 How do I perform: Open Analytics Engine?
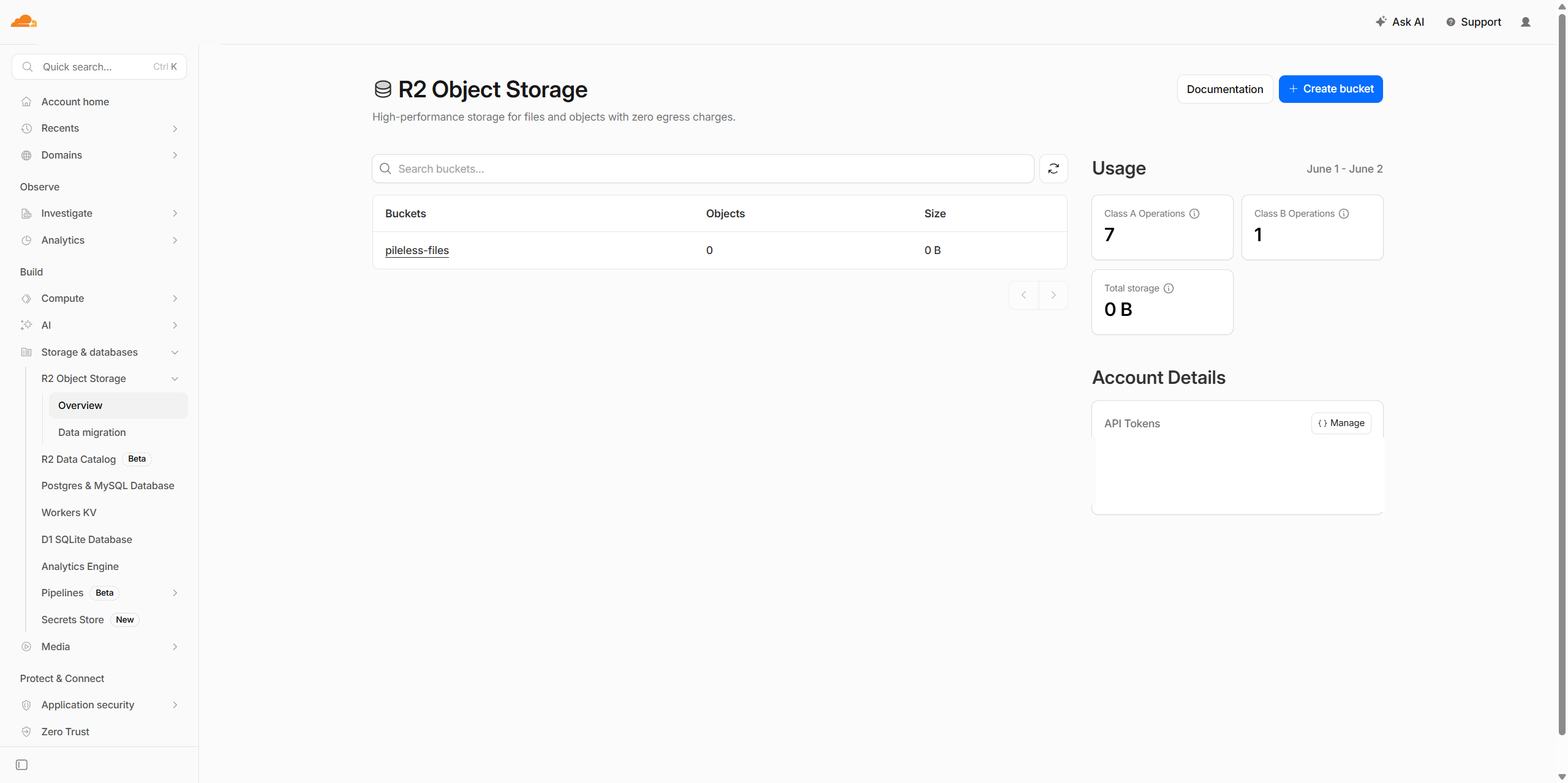pos(80,567)
